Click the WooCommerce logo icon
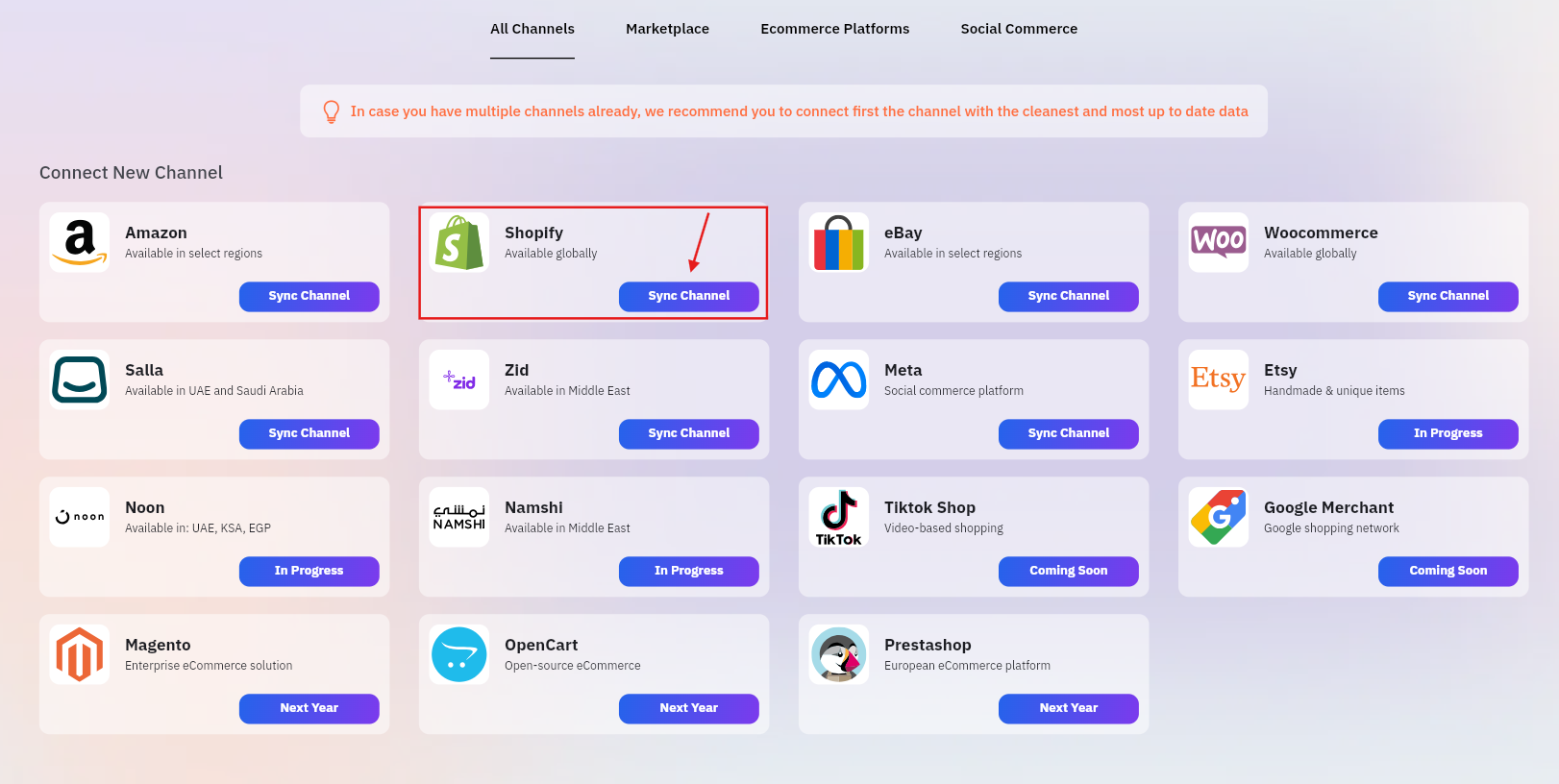Viewport: 1559px width, 784px height. (1219, 242)
